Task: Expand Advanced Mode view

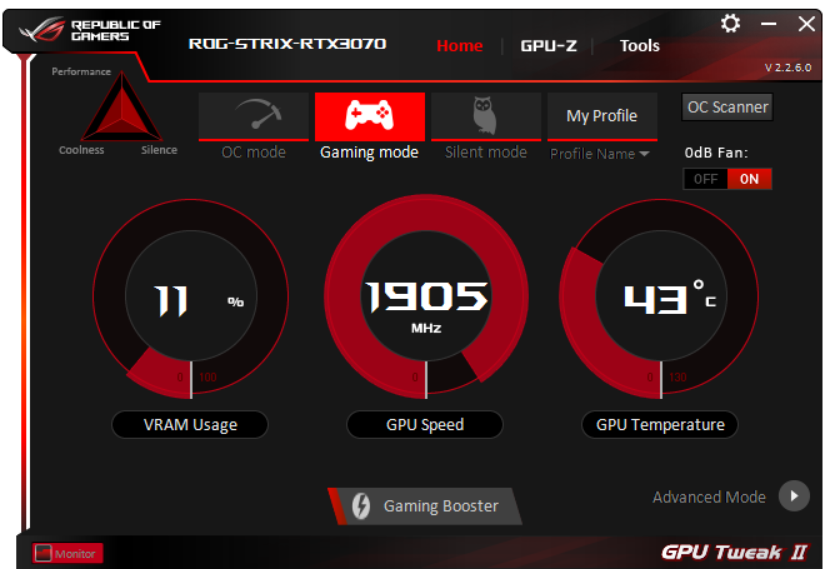Action: coord(709,497)
